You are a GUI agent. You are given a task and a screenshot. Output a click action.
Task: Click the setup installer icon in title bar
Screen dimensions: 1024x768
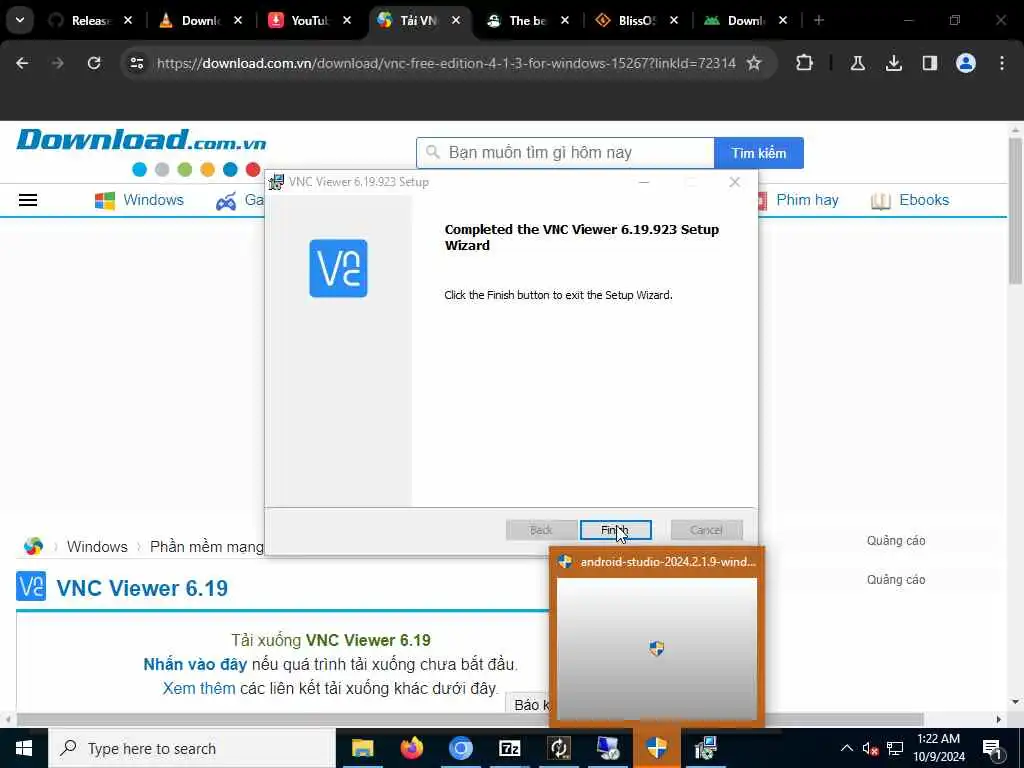[277, 182]
